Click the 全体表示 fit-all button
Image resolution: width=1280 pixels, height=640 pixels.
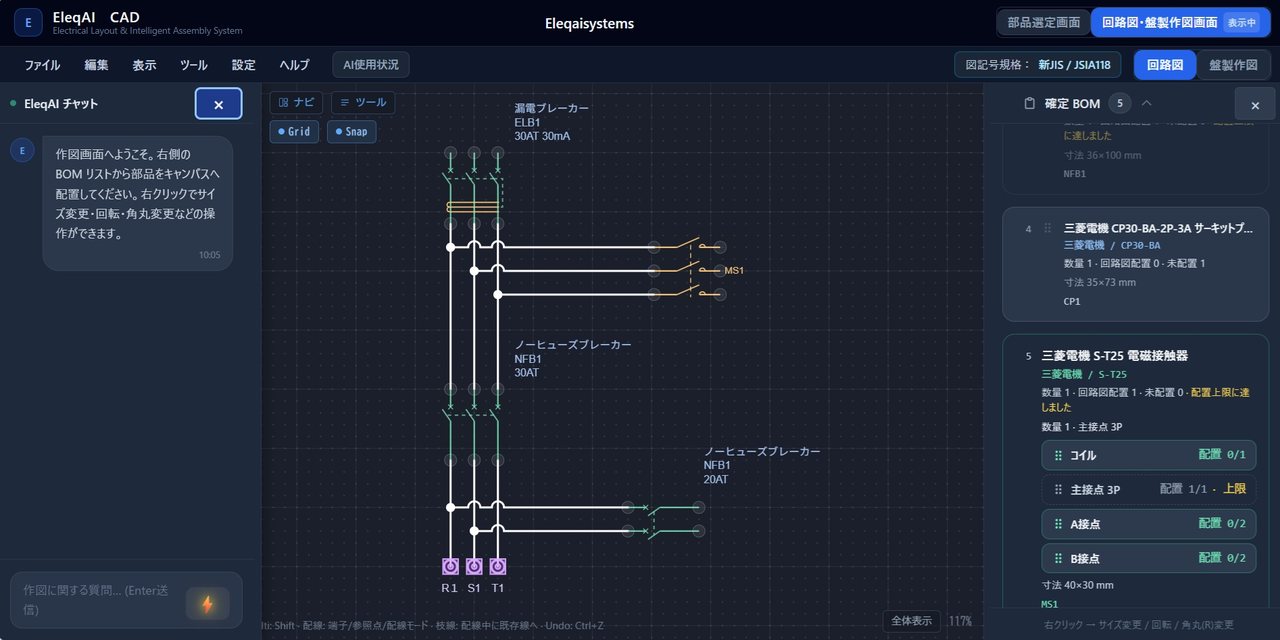(911, 621)
